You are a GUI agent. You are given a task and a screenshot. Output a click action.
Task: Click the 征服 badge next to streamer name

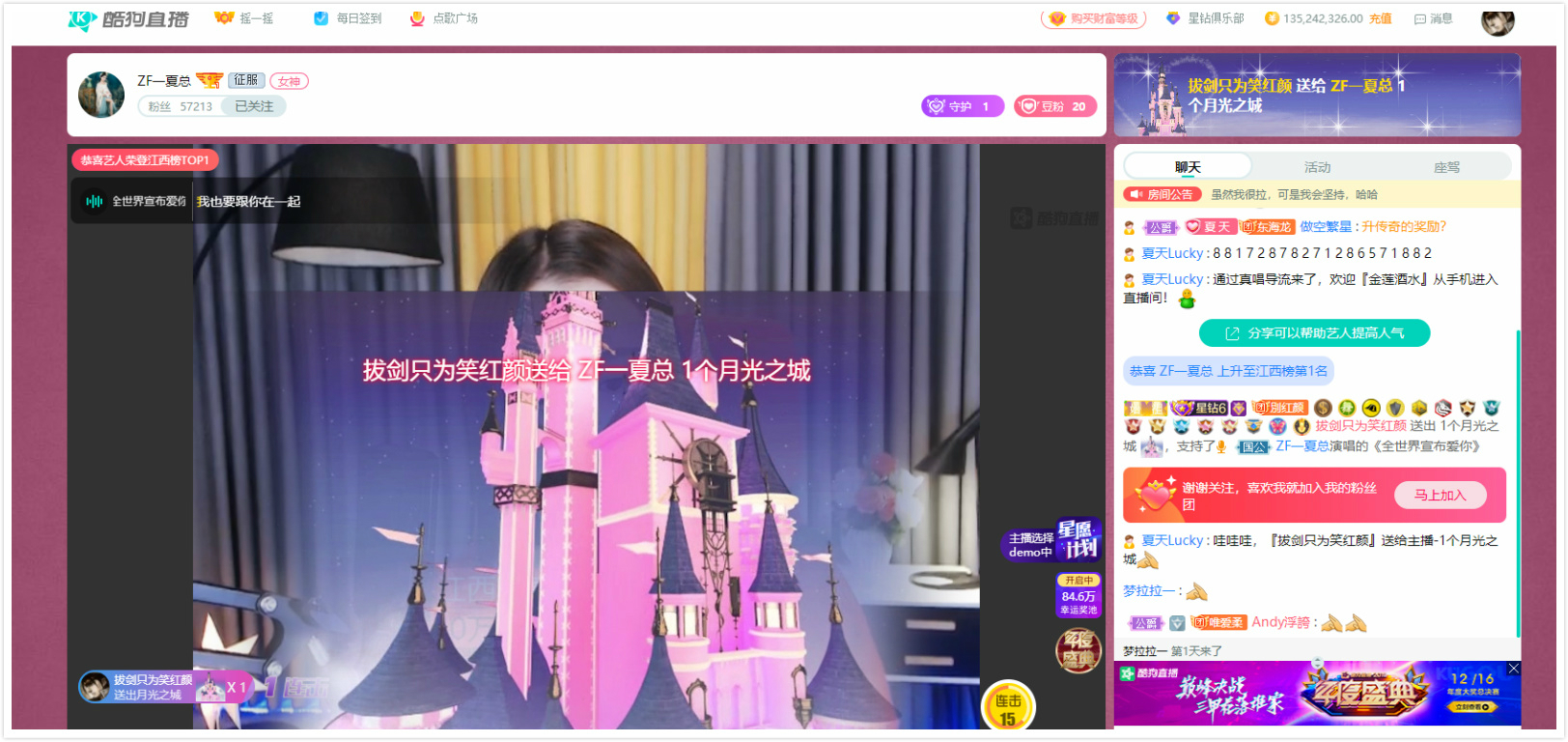click(246, 80)
